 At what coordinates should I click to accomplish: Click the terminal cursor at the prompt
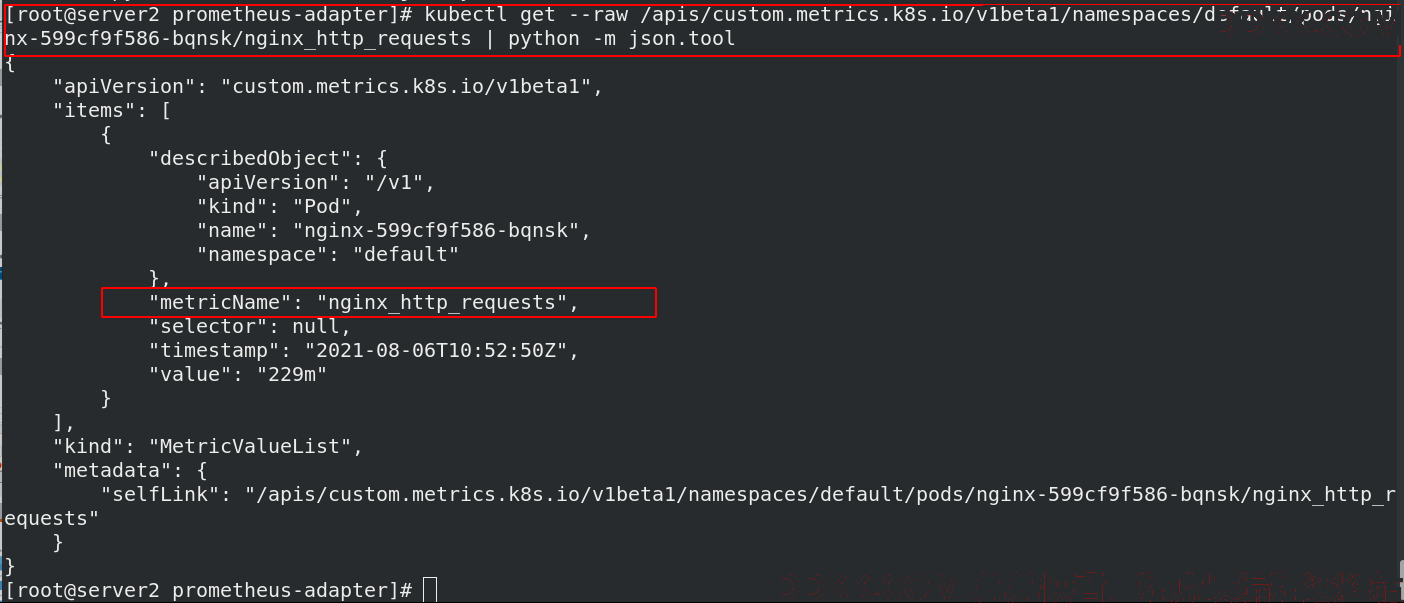(x=430, y=590)
